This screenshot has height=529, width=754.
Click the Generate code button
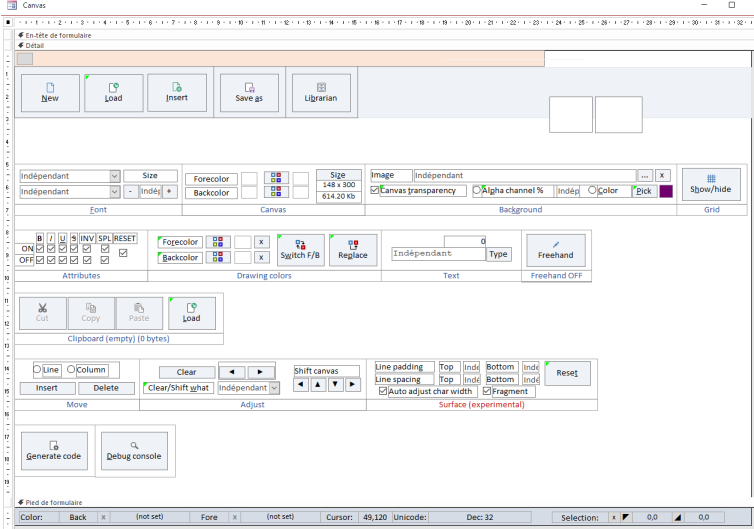(54, 451)
